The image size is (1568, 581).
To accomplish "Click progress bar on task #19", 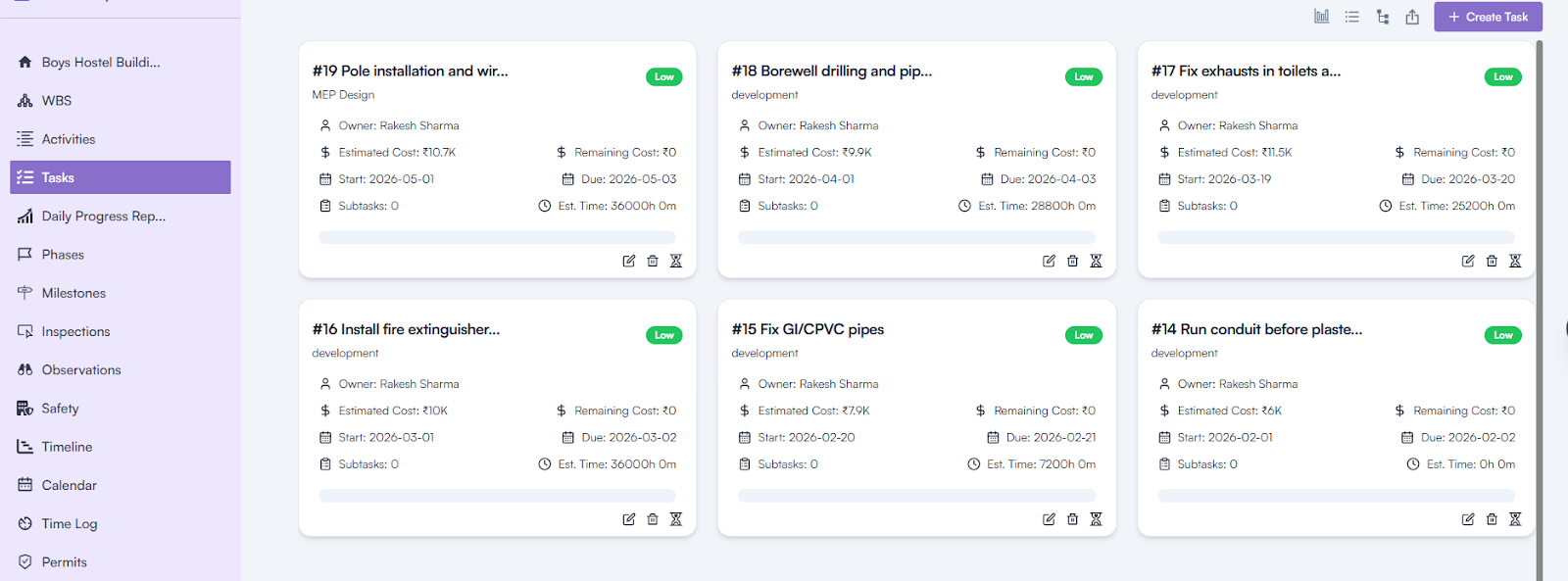I will point(497,237).
